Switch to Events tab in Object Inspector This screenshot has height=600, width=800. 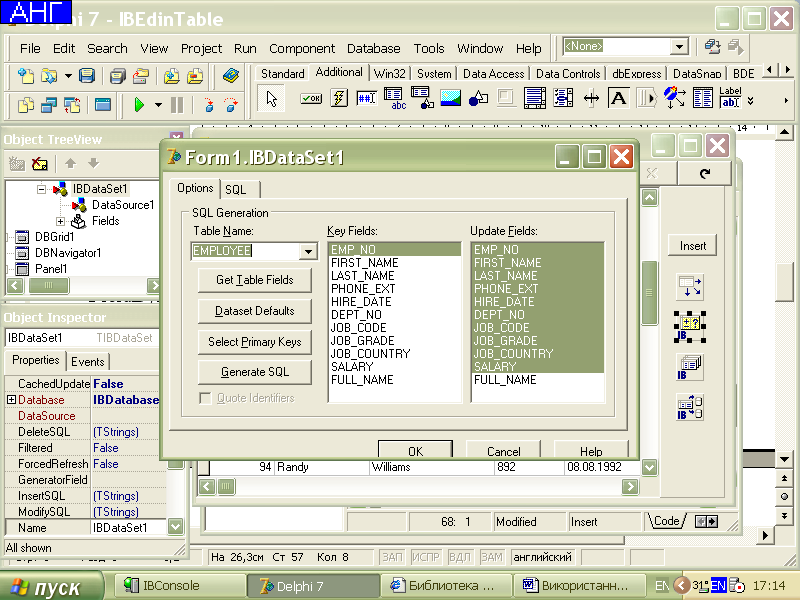88,362
